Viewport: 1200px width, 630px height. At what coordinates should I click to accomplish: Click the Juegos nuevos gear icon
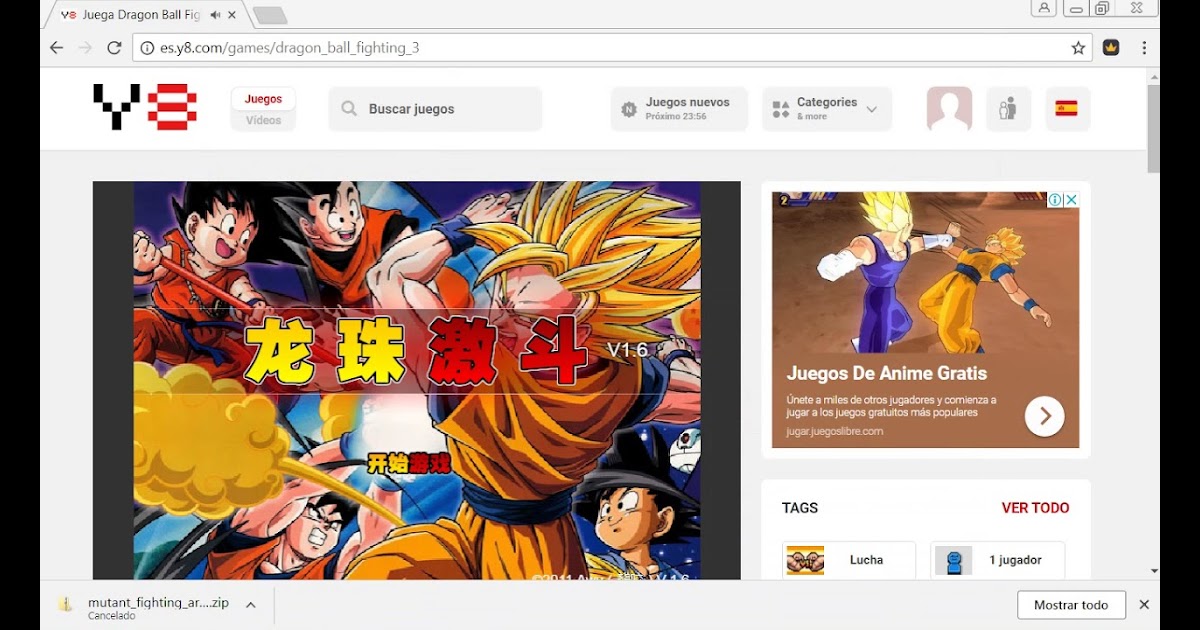coord(629,110)
